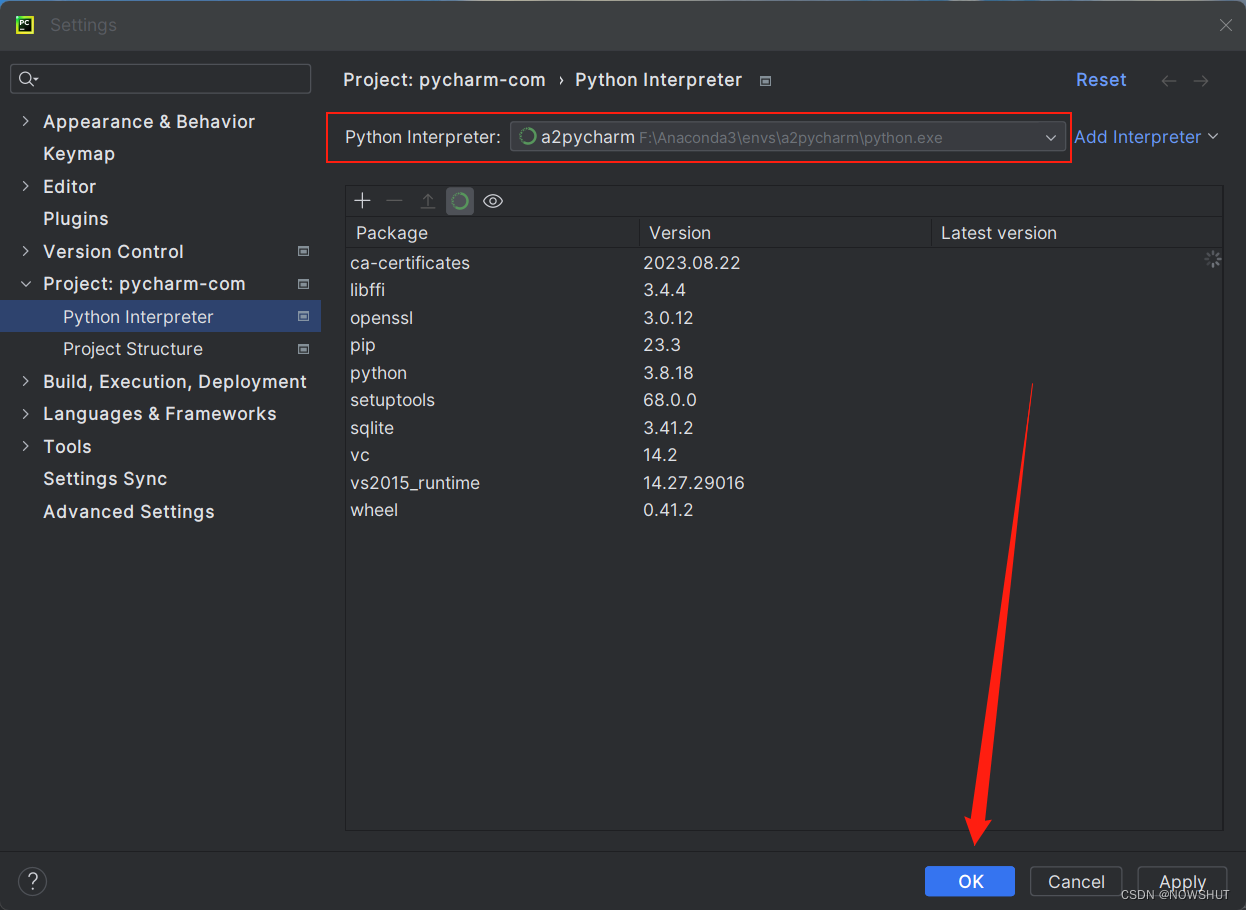Viewport: 1246px width, 910px height.
Task: Select the ca-certificates package row
Action: tap(784, 263)
